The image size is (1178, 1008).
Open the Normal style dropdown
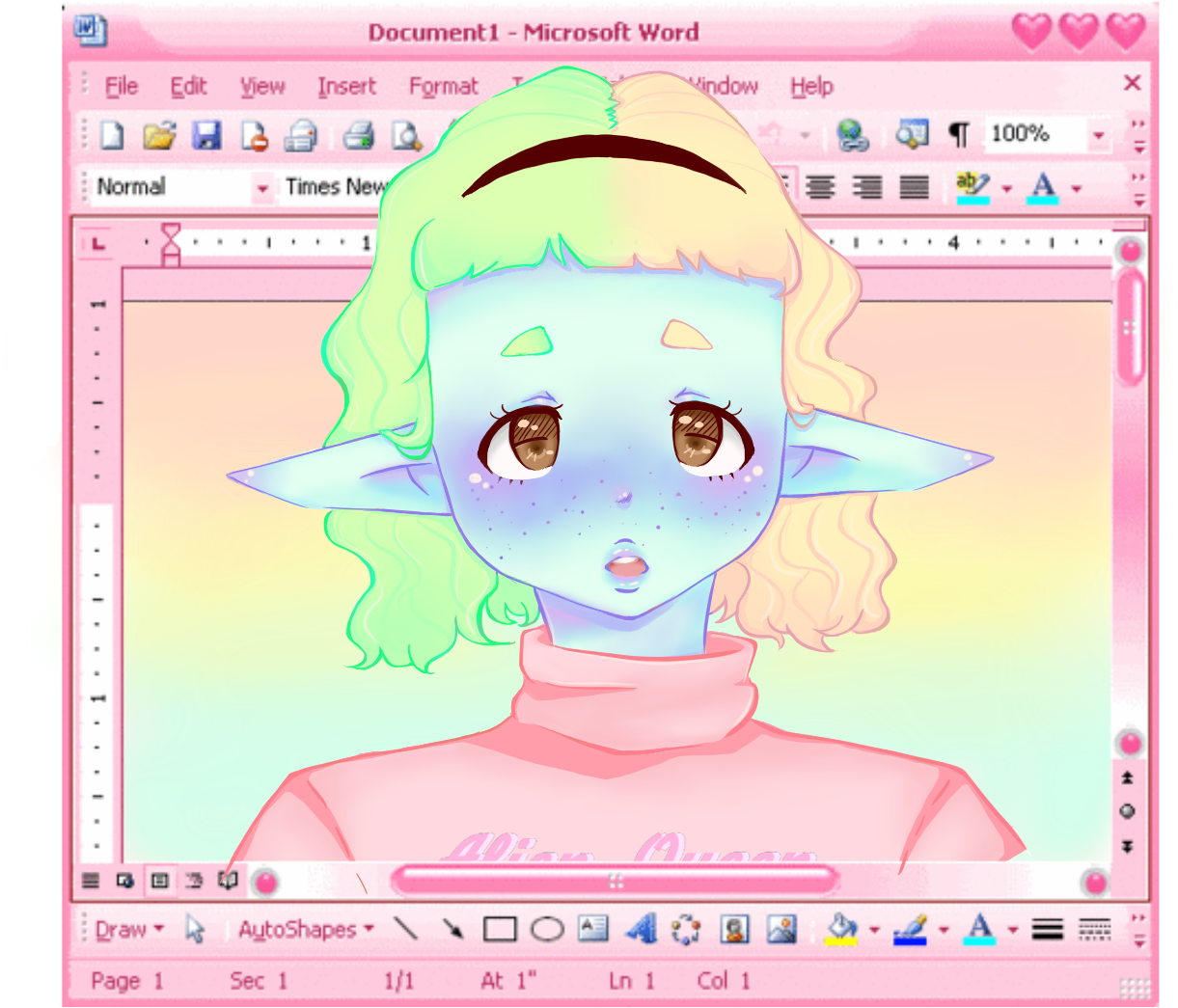coord(261,188)
